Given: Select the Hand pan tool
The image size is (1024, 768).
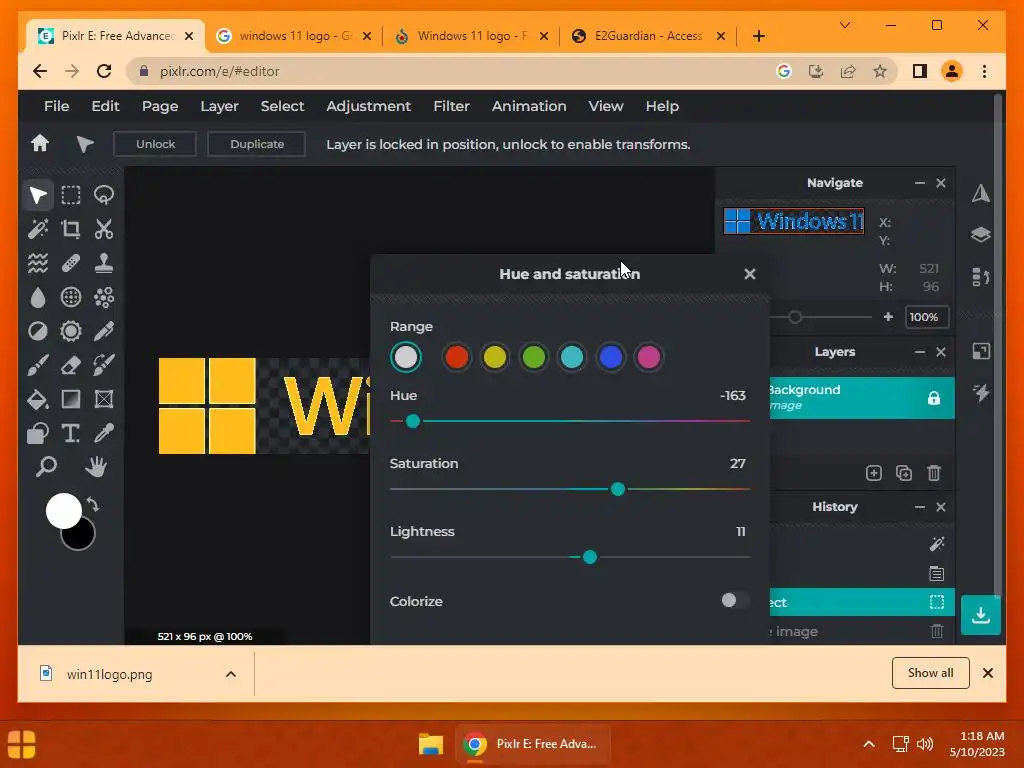Looking at the screenshot, I should (x=96, y=467).
